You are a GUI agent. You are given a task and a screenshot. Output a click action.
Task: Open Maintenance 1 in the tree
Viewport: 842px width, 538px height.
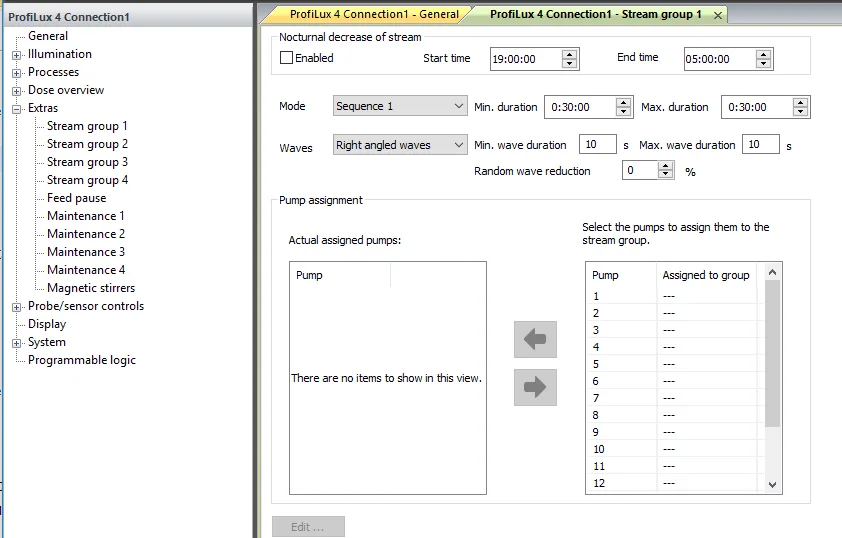[86, 216]
